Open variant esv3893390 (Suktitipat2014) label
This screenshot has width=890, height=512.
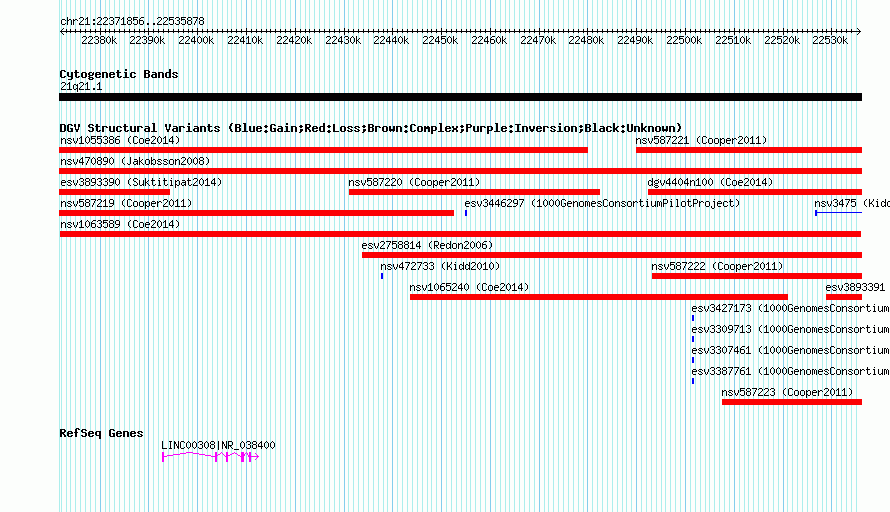(141, 182)
